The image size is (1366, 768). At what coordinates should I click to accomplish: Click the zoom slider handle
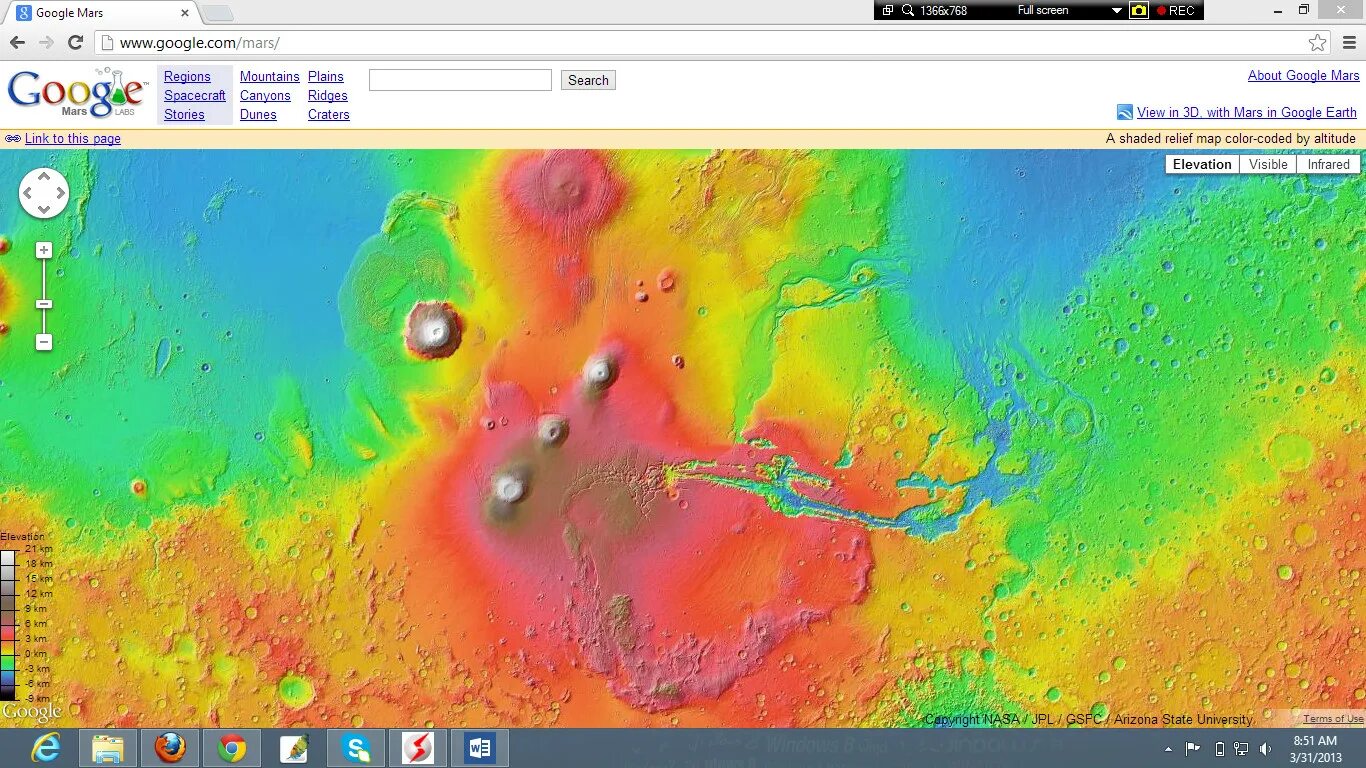coord(44,304)
